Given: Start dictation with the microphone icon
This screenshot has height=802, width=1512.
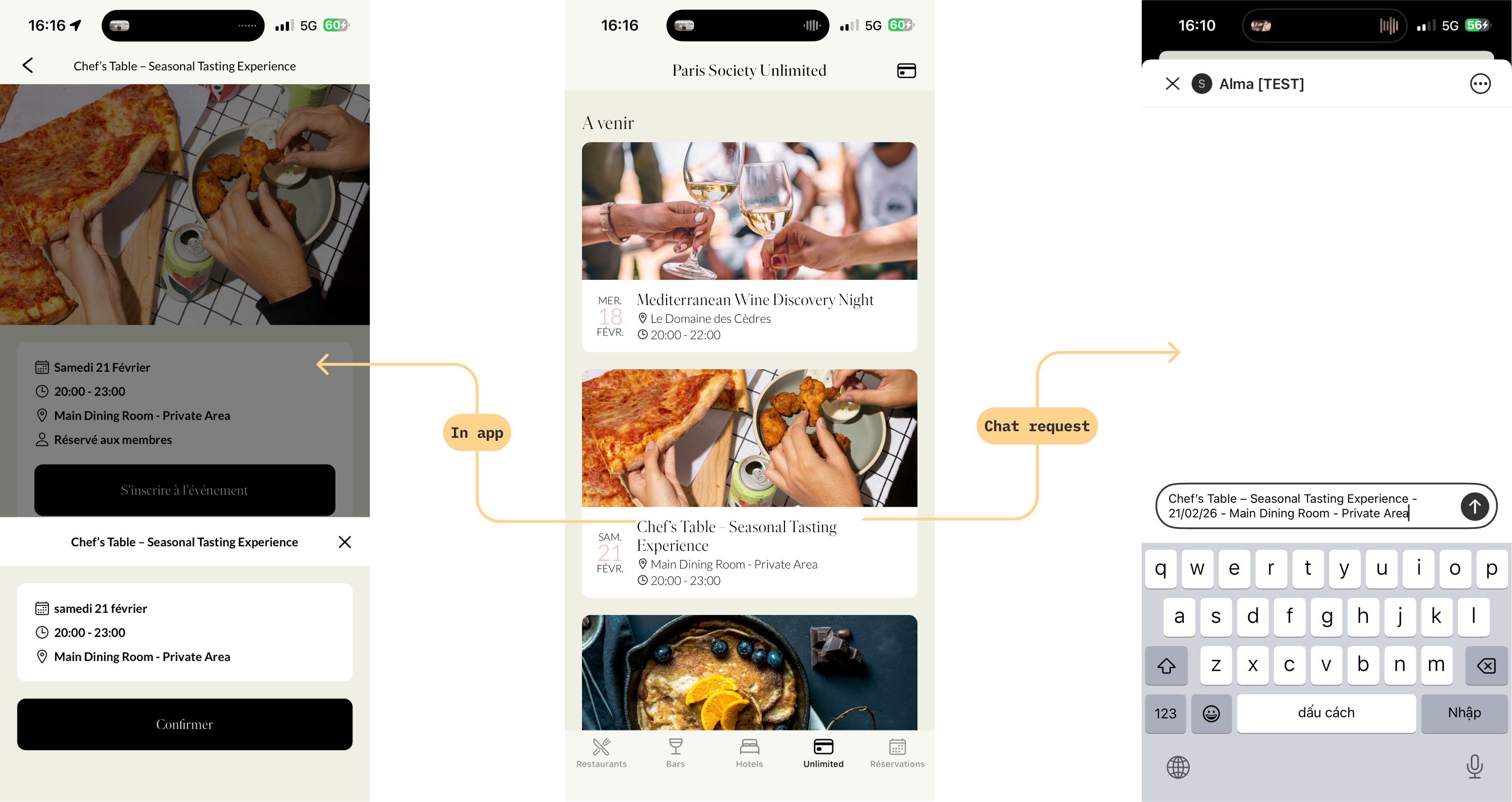Looking at the screenshot, I should [x=1474, y=767].
